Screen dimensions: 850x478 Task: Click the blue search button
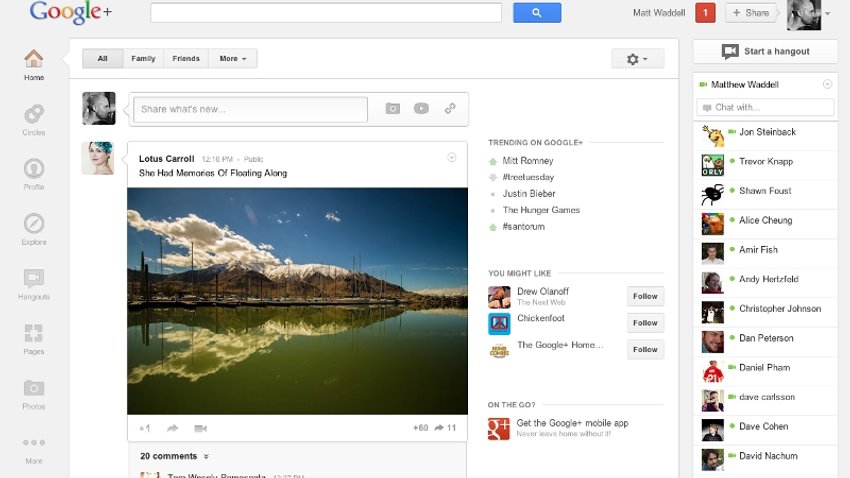[x=537, y=12]
